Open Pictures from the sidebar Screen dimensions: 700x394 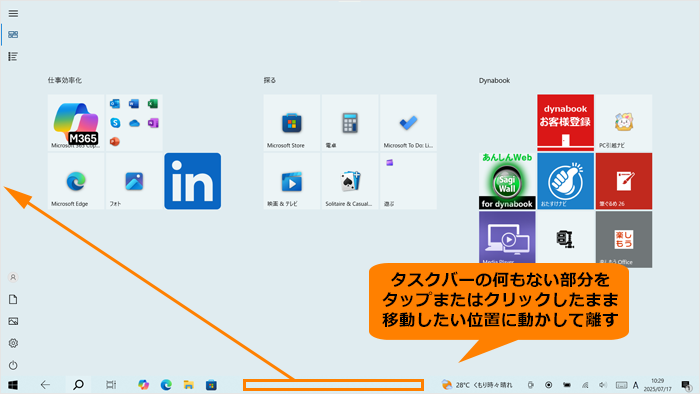pyautogui.click(x=13, y=321)
